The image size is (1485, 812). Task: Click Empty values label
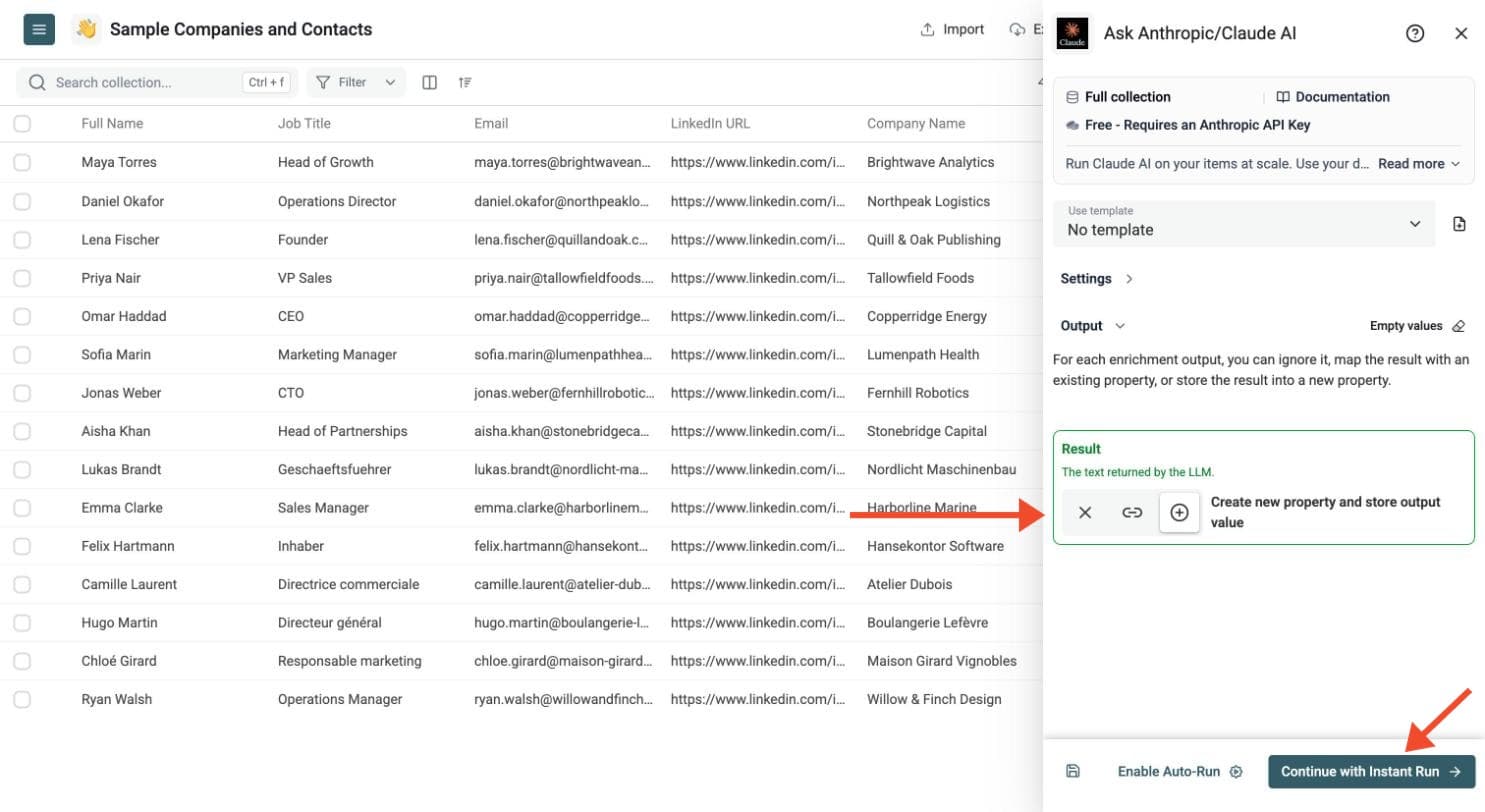tap(1406, 326)
